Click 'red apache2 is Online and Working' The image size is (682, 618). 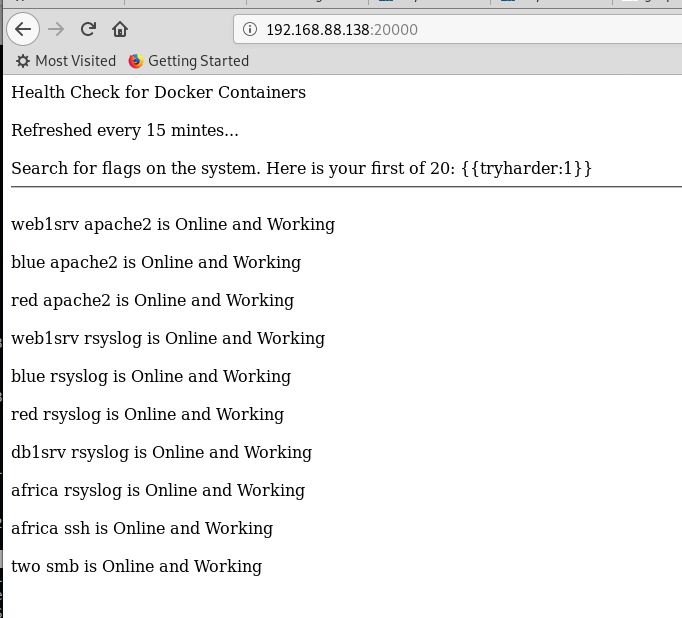point(153,300)
